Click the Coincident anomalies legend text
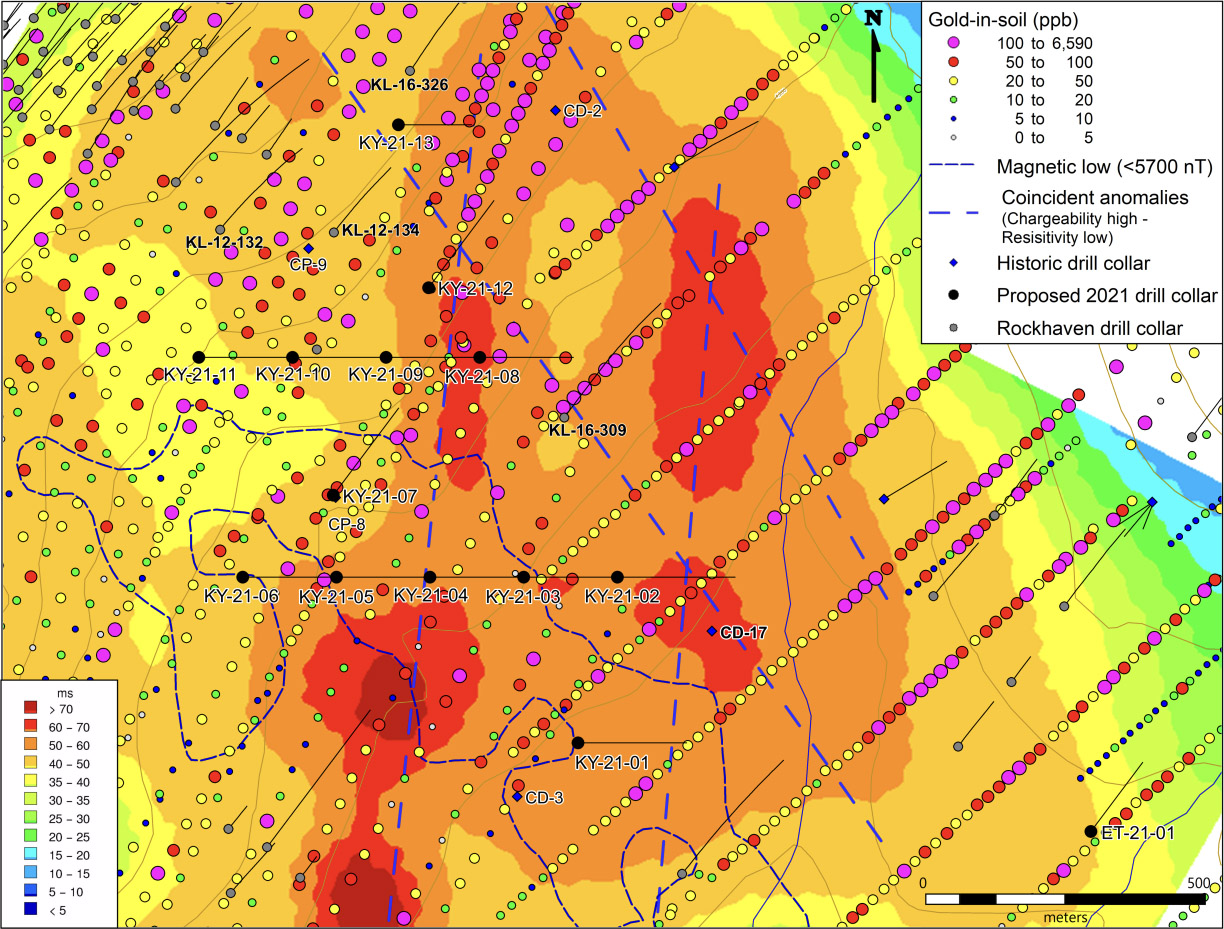Screen dimensions: 1224x929 [x=1095, y=197]
